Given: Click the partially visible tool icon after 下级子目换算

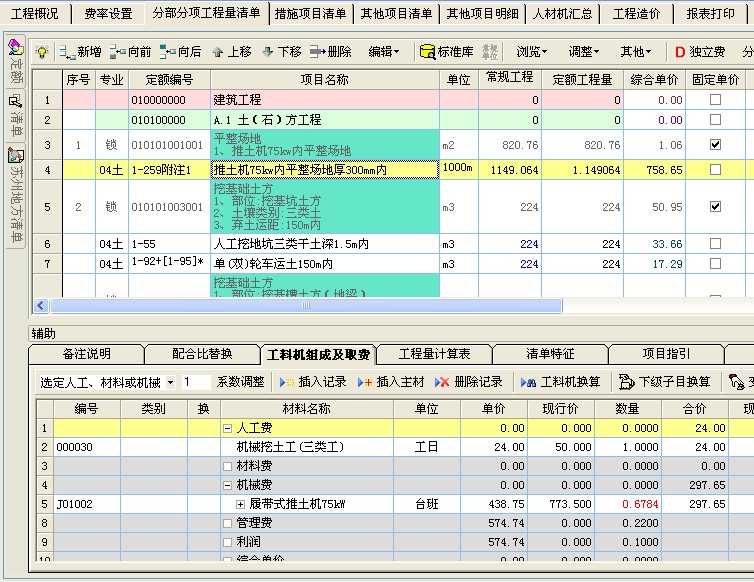Looking at the screenshot, I should click(736, 382).
